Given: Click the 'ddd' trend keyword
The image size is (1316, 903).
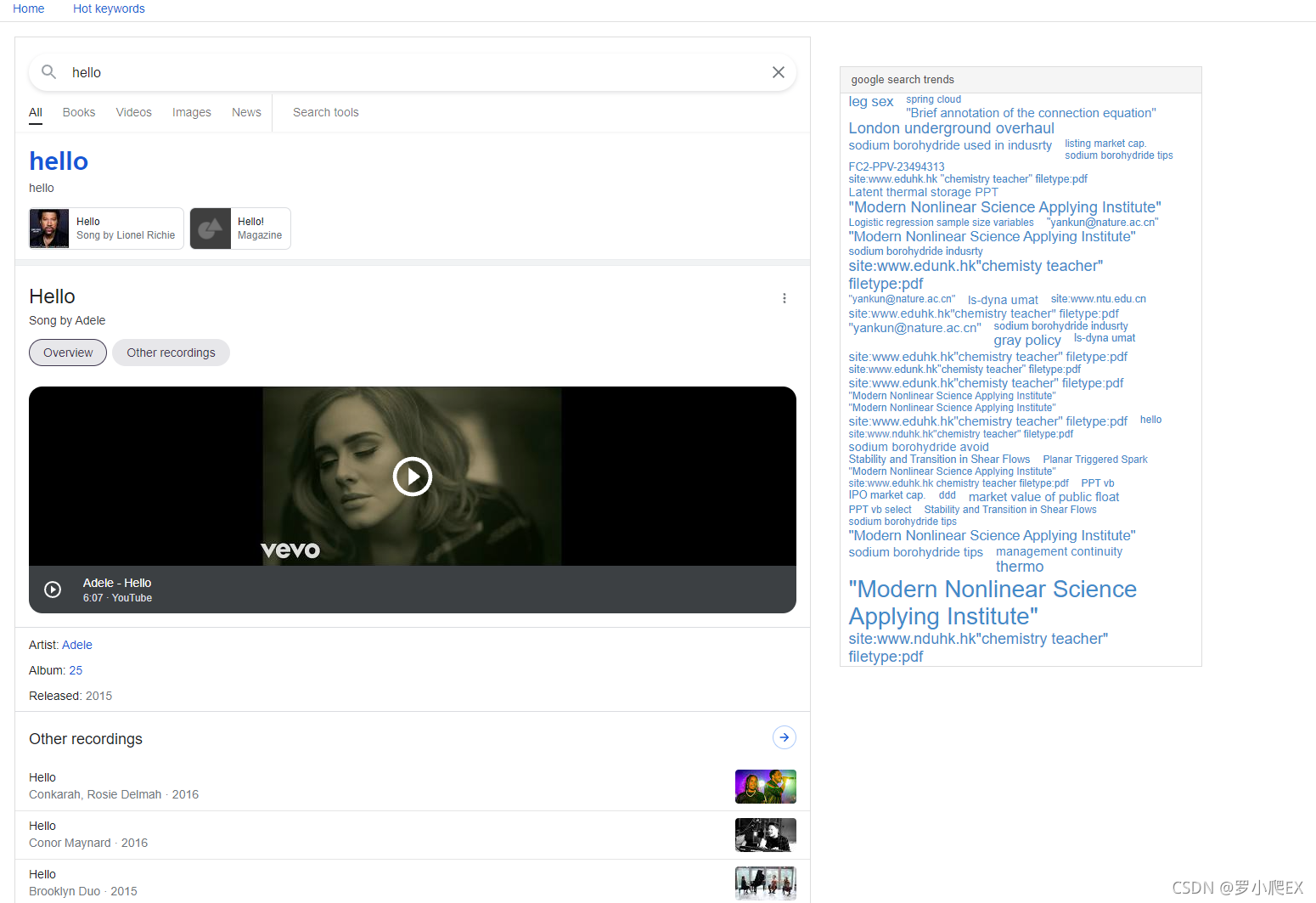Looking at the screenshot, I should tap(947, 495).
